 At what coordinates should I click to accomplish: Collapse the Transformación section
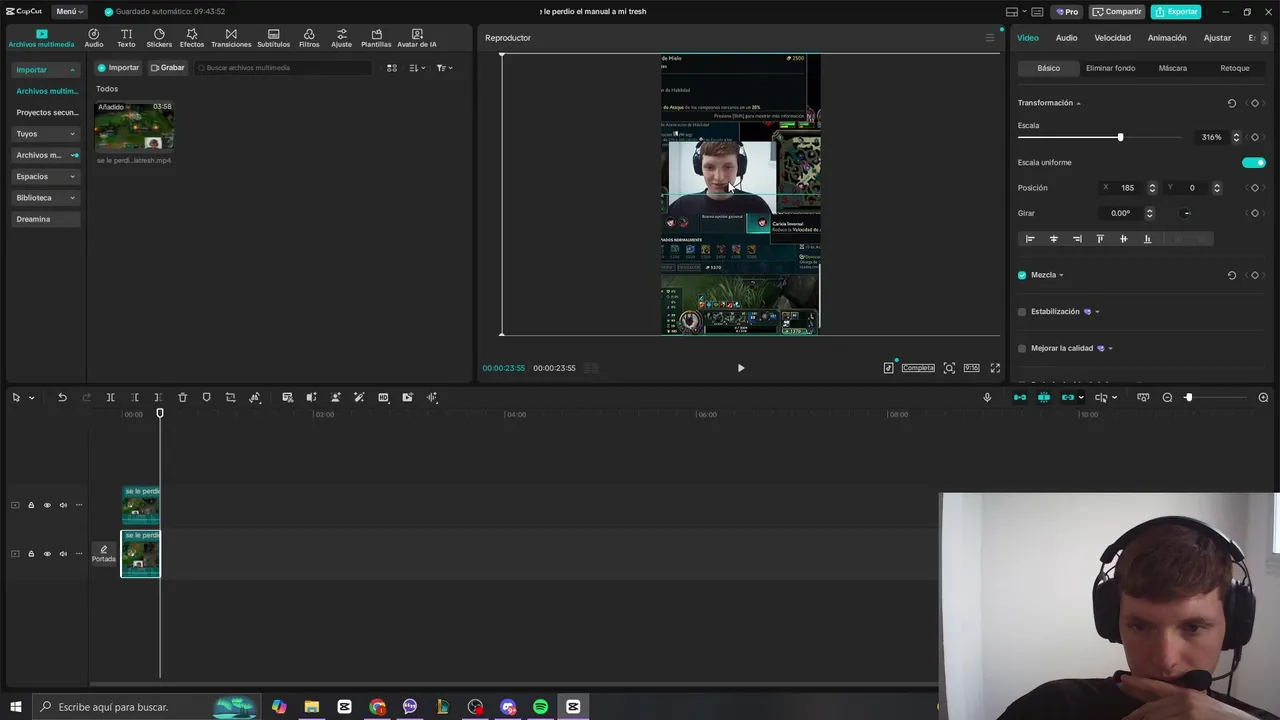point(1078,103)
